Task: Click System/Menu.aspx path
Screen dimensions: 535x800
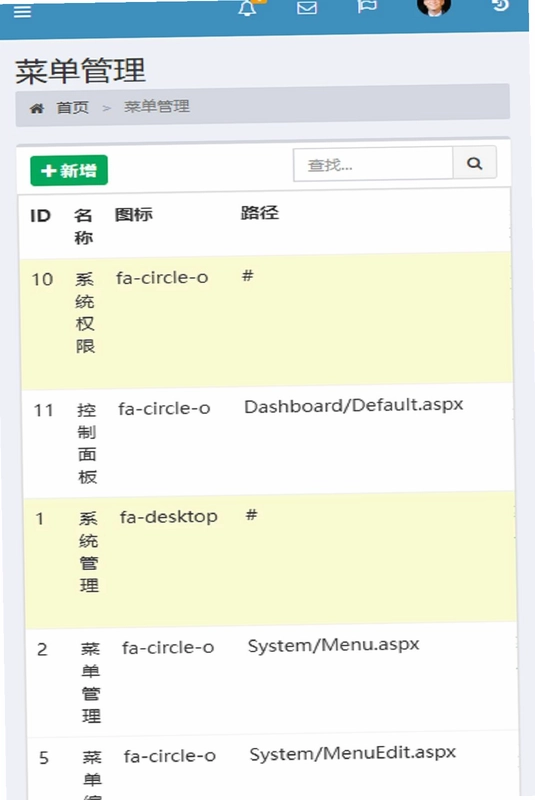Action: (x=334, y=645)
